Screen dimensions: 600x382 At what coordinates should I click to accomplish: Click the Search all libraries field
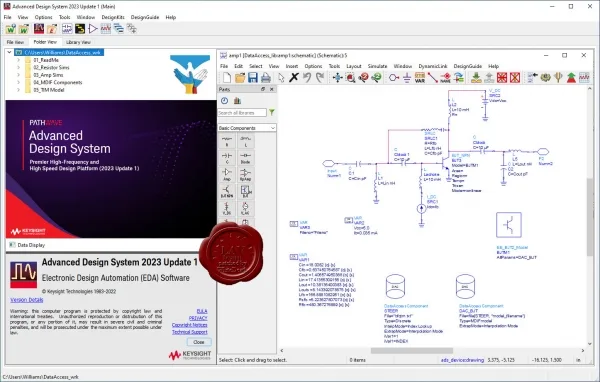pyautogui.click(x=242, y=113)
